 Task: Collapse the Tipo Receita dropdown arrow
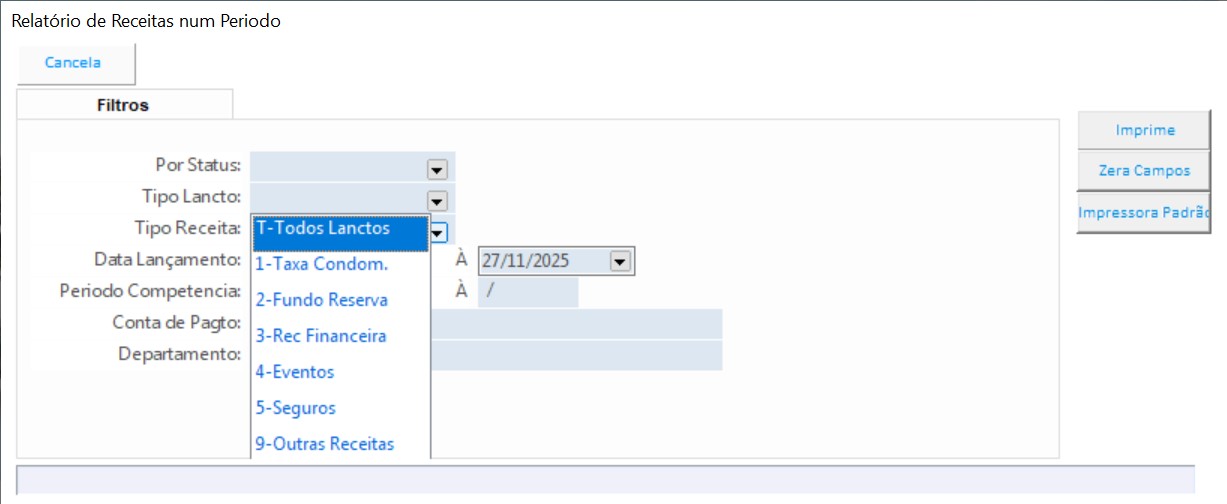coord(438,232)
